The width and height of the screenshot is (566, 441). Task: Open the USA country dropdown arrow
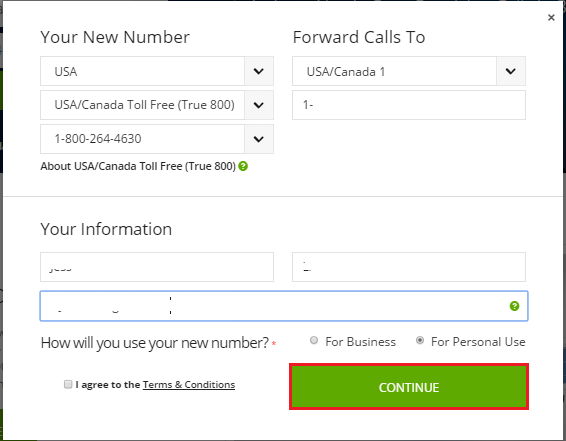click(258, 71)
